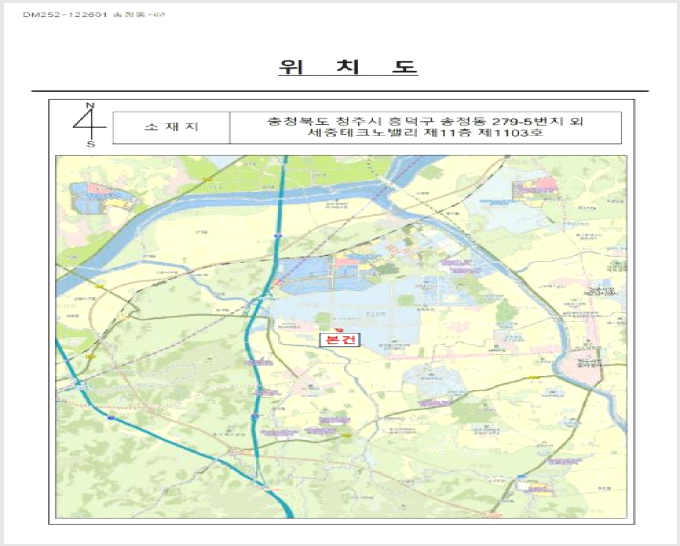Click the 위치도 page title
The width and height of the screenshot is (680, 546).
point(348,67)
